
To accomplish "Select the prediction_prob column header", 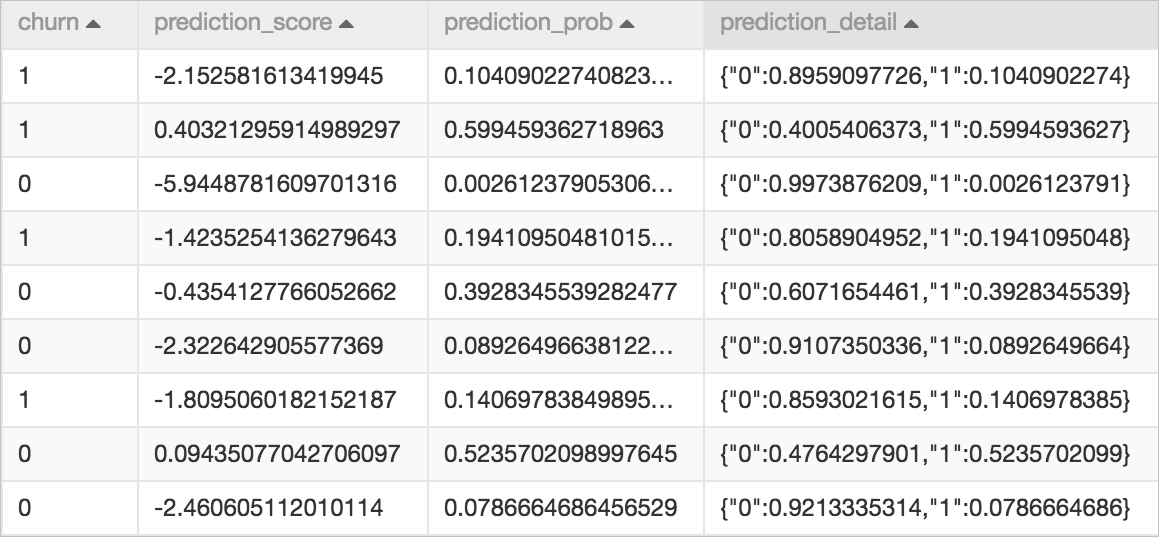I will coord(565,24).
